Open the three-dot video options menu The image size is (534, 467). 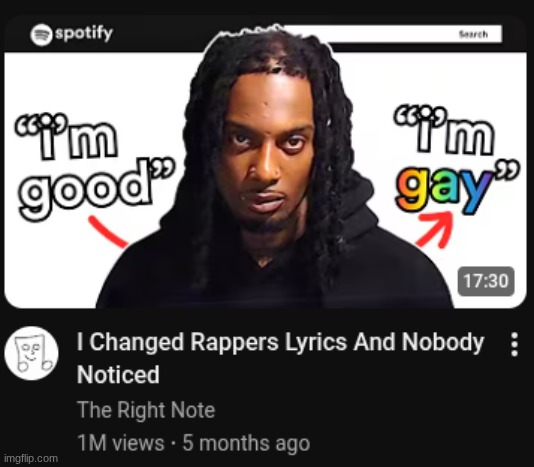[x=515, y=344]
